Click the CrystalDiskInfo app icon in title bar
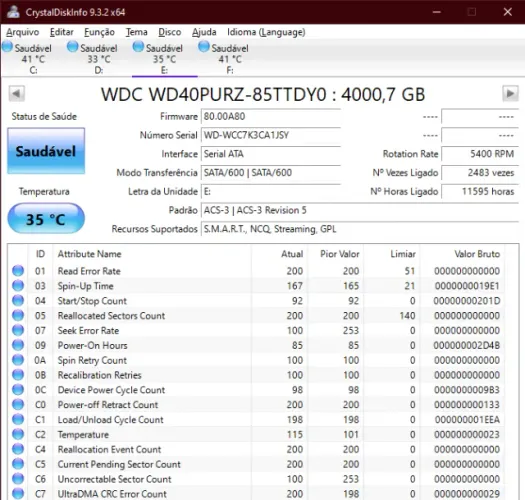This screenshot has width=525, height=500. [x=13, y=12]
